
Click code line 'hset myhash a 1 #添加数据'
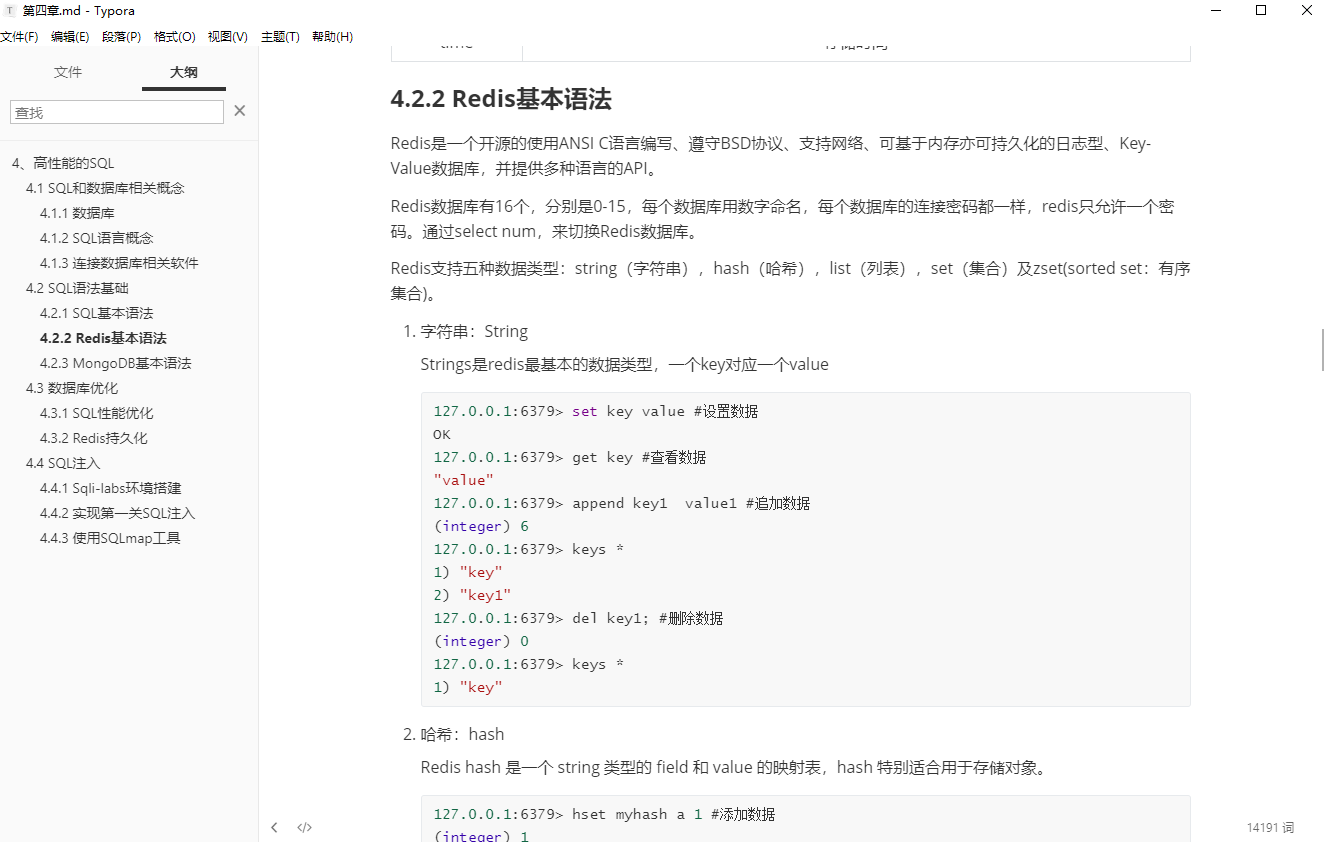[673, 814]
